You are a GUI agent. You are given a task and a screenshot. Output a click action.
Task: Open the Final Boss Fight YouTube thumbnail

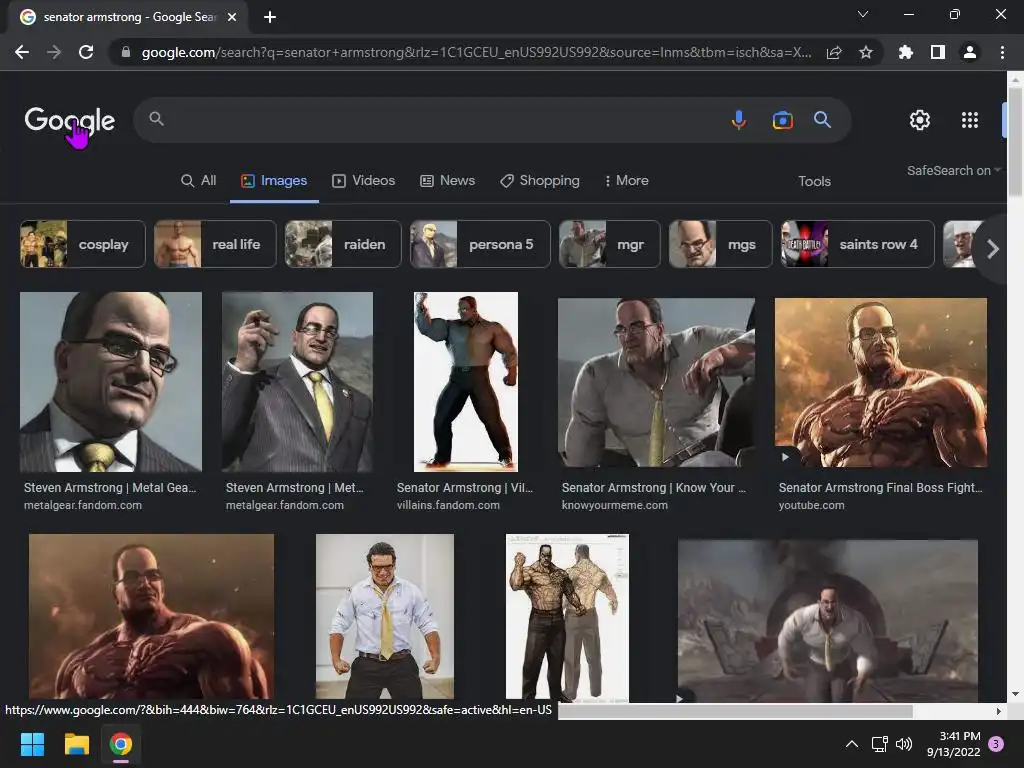[880, 383]
